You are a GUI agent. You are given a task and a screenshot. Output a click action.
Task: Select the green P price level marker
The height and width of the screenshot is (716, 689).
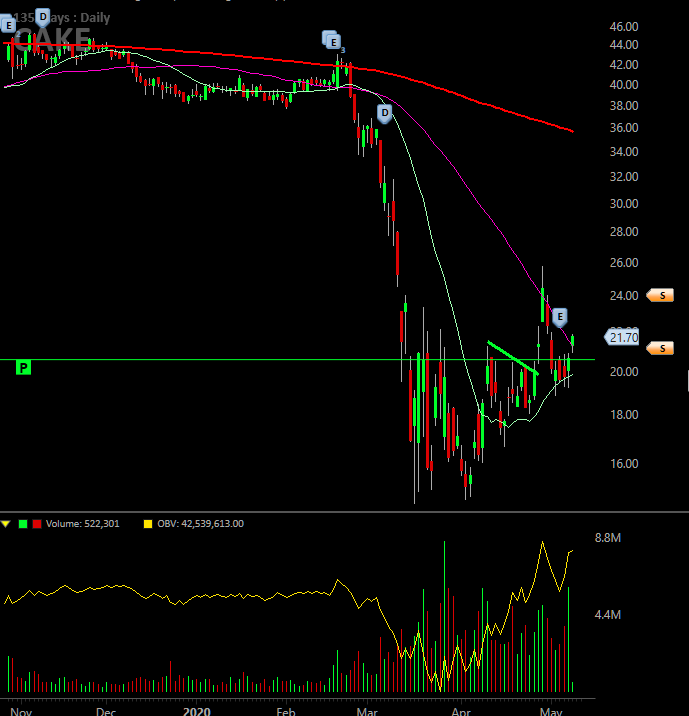(23, 367)
